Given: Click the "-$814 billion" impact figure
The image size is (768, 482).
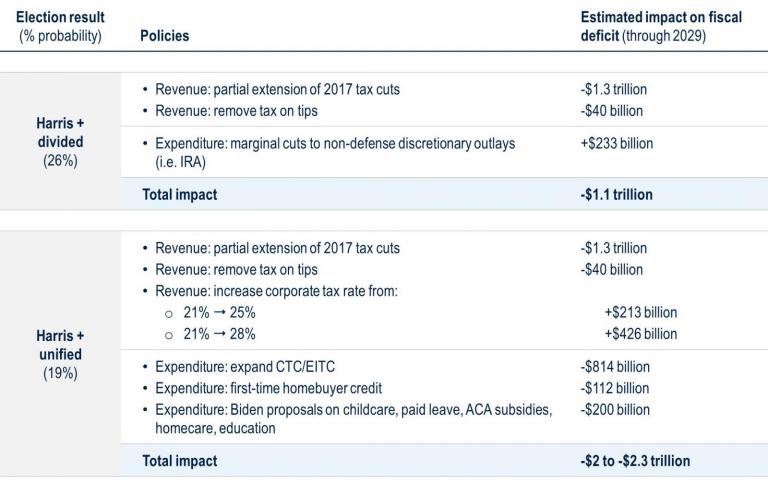Looking at the screenshot, I should click(615, 367).
